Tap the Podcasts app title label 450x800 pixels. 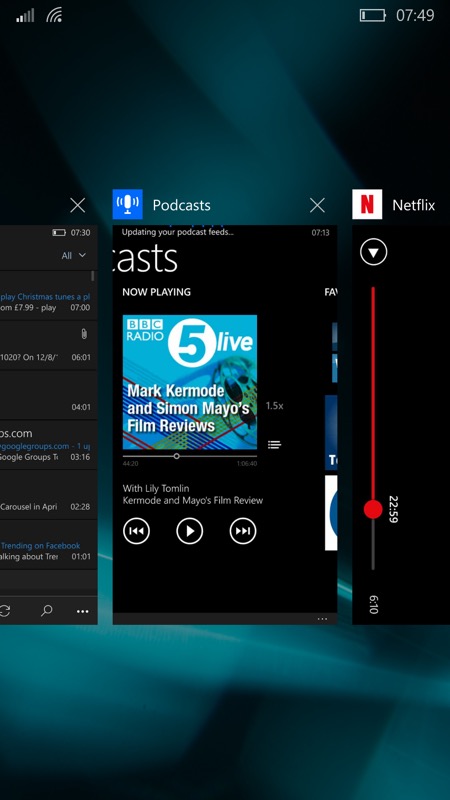[x=182, y=205]
